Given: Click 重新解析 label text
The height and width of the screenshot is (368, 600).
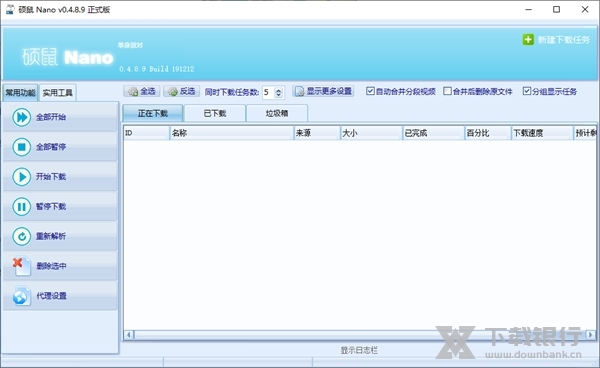Looking at the screenshot, I should 51,236.
